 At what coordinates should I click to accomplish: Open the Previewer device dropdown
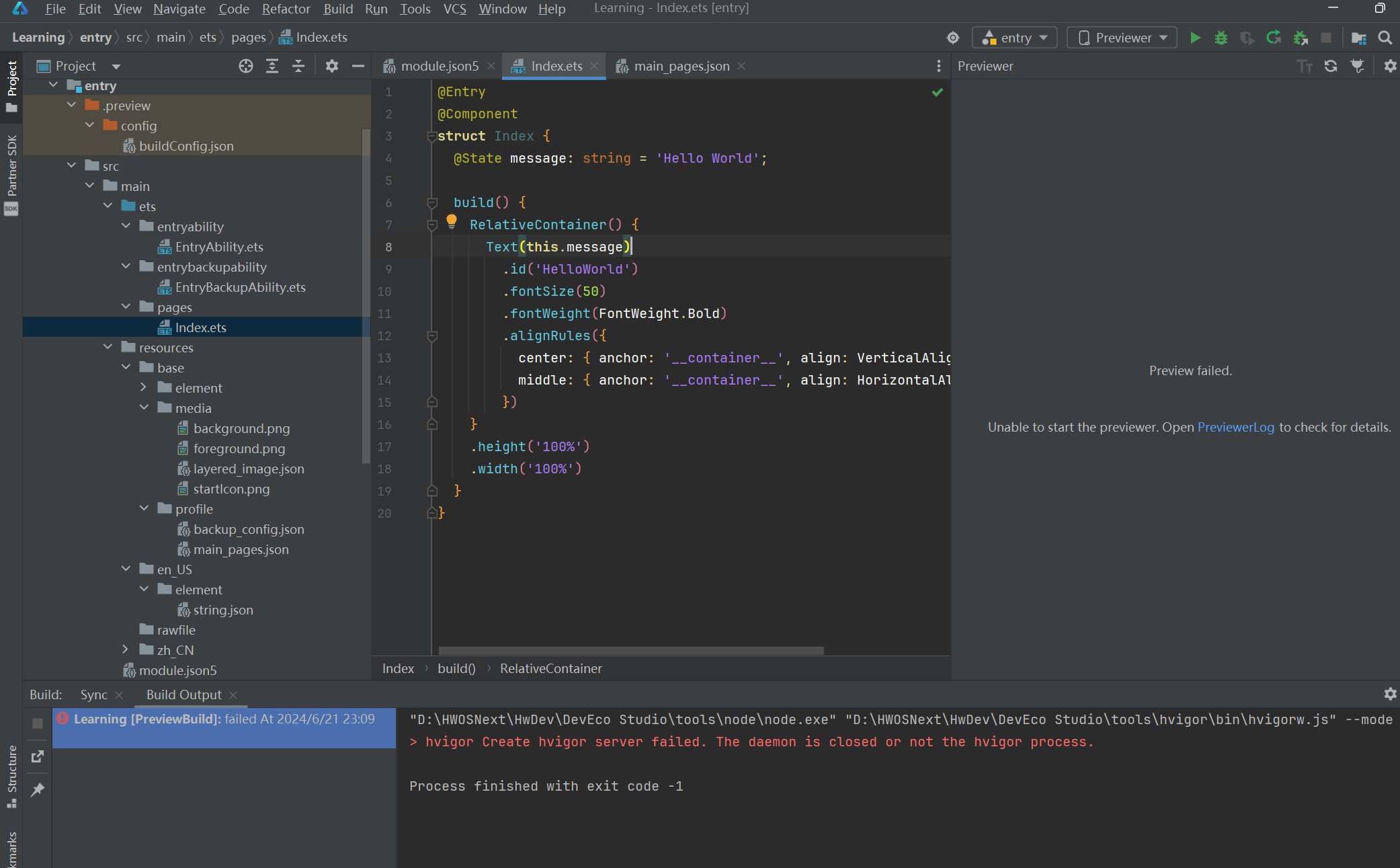click(1122, 38)
